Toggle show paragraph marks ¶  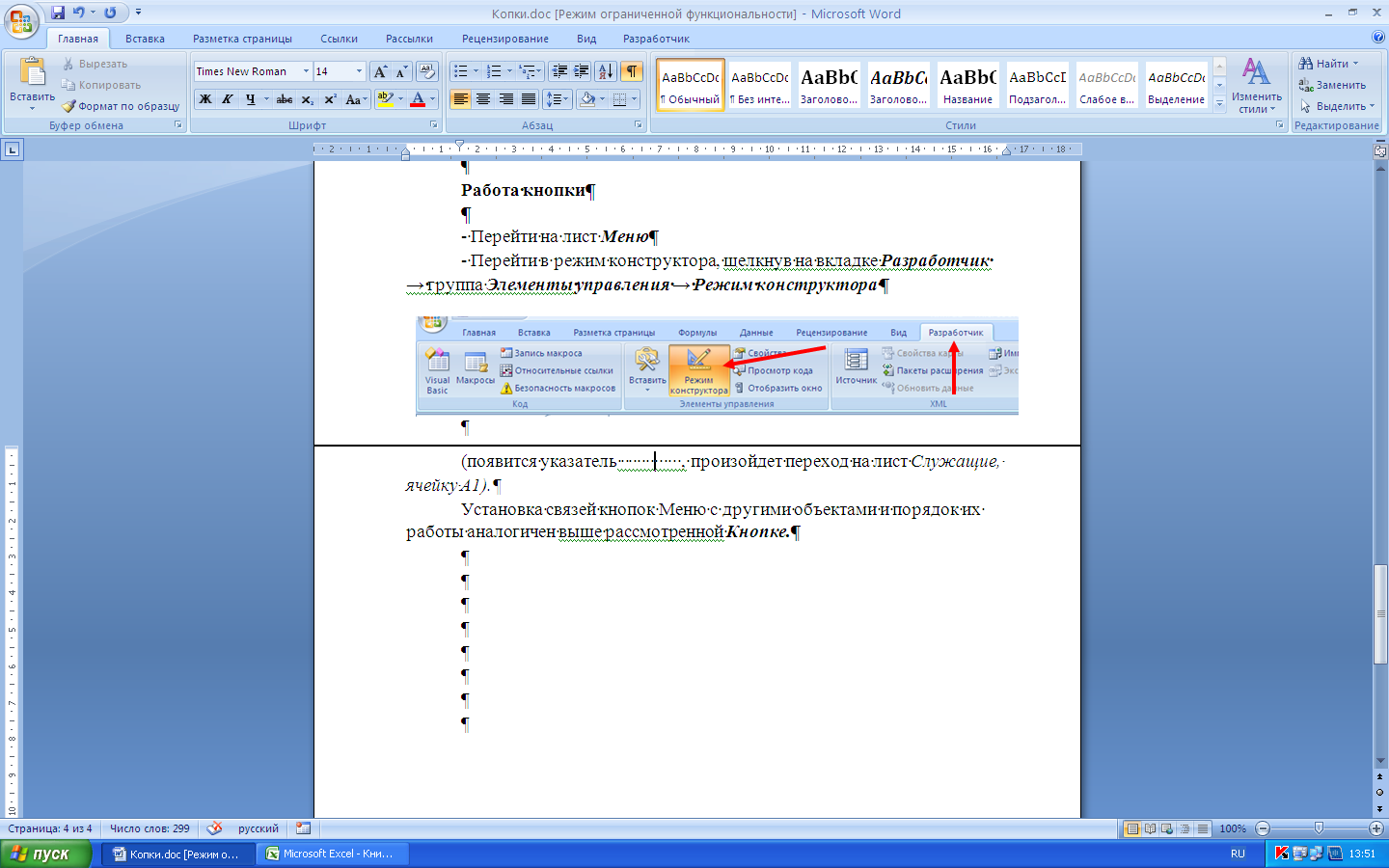click(631, 71)
